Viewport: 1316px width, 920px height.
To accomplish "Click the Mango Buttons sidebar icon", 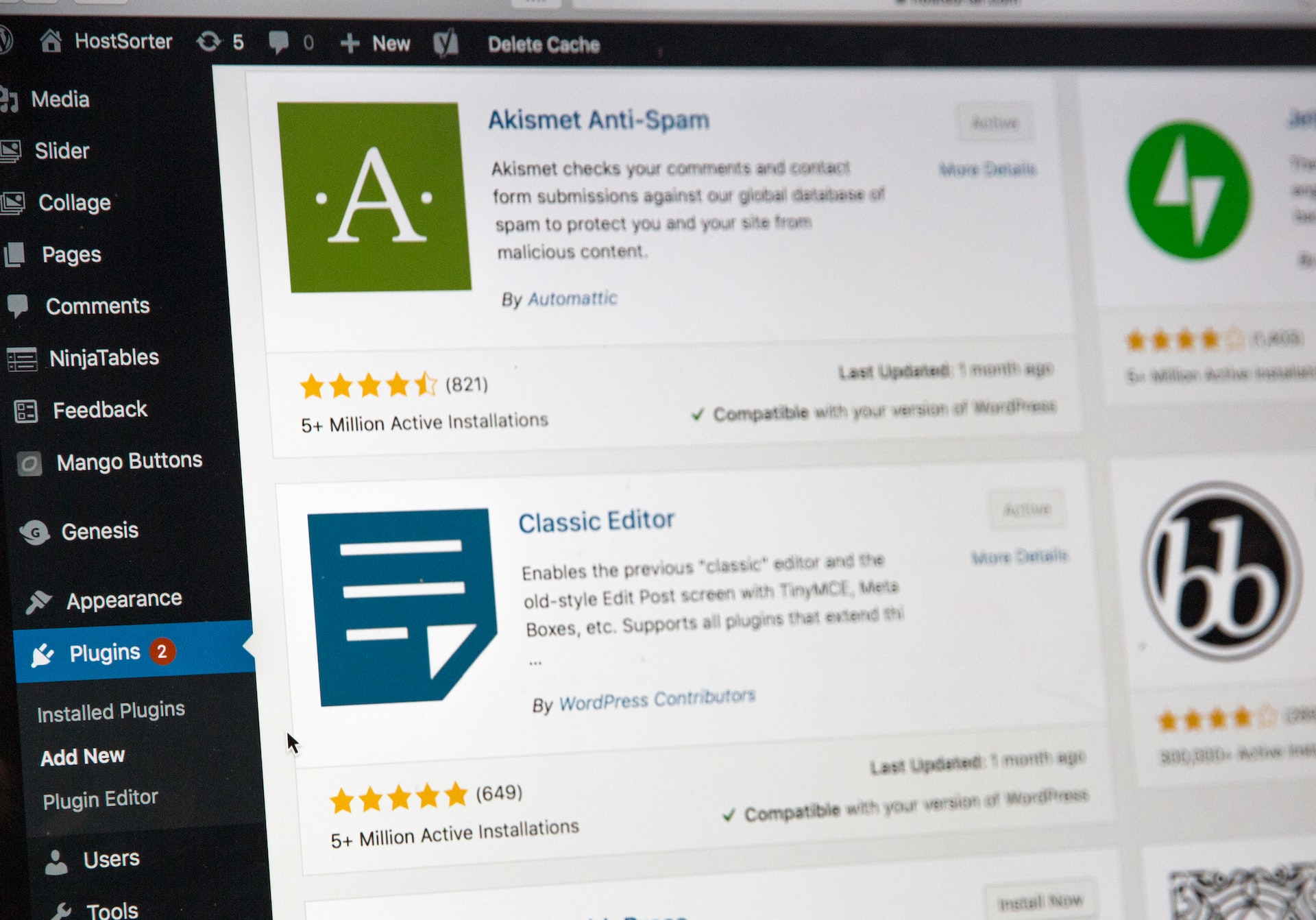I will pyautogui.click(x=27, y=460).
